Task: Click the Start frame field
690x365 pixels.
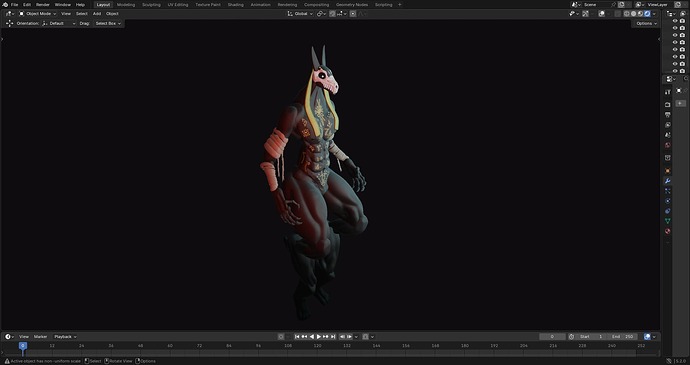Action: [x=591, y=336]
